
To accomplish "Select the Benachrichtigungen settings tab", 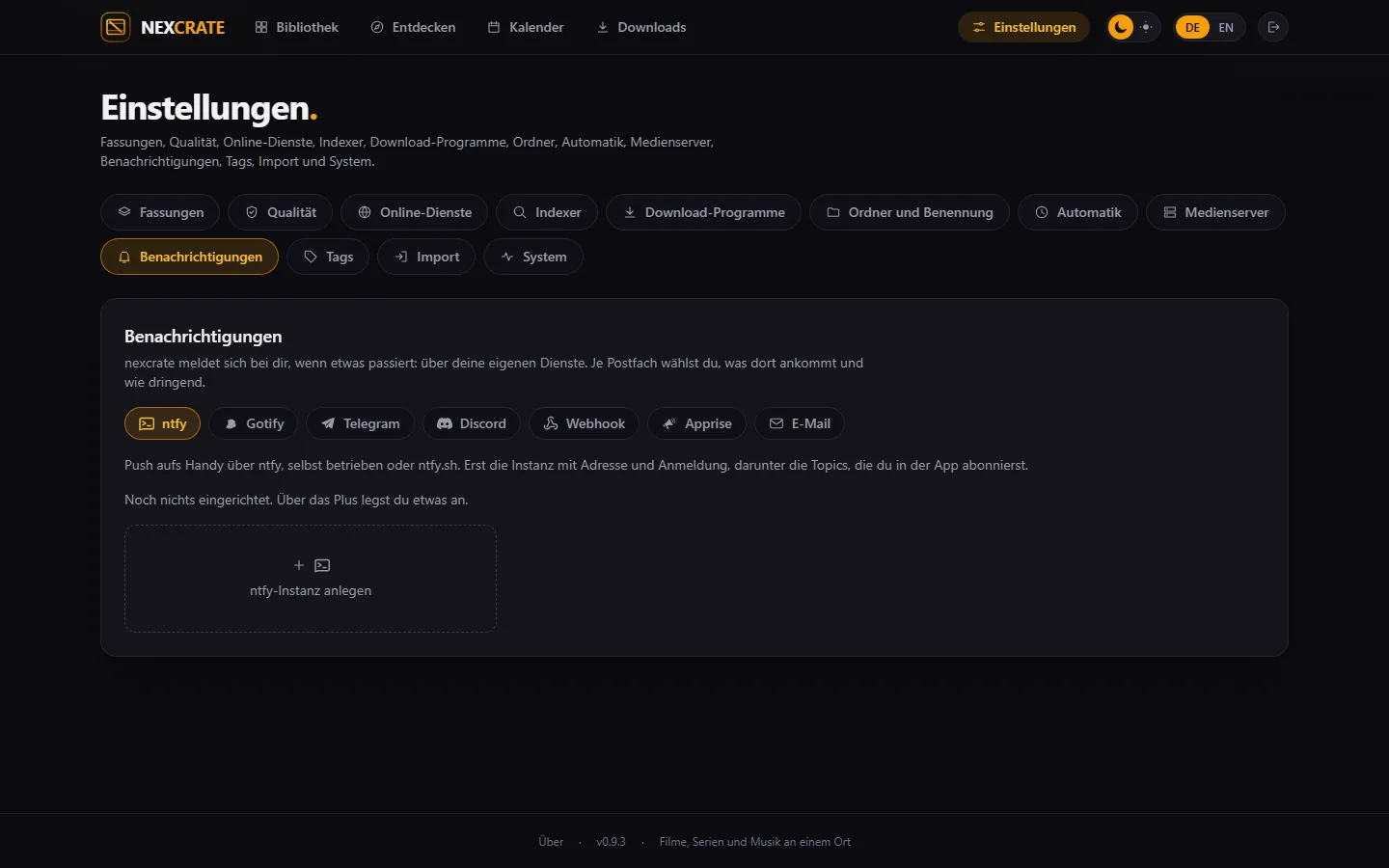I will point(189,257).
